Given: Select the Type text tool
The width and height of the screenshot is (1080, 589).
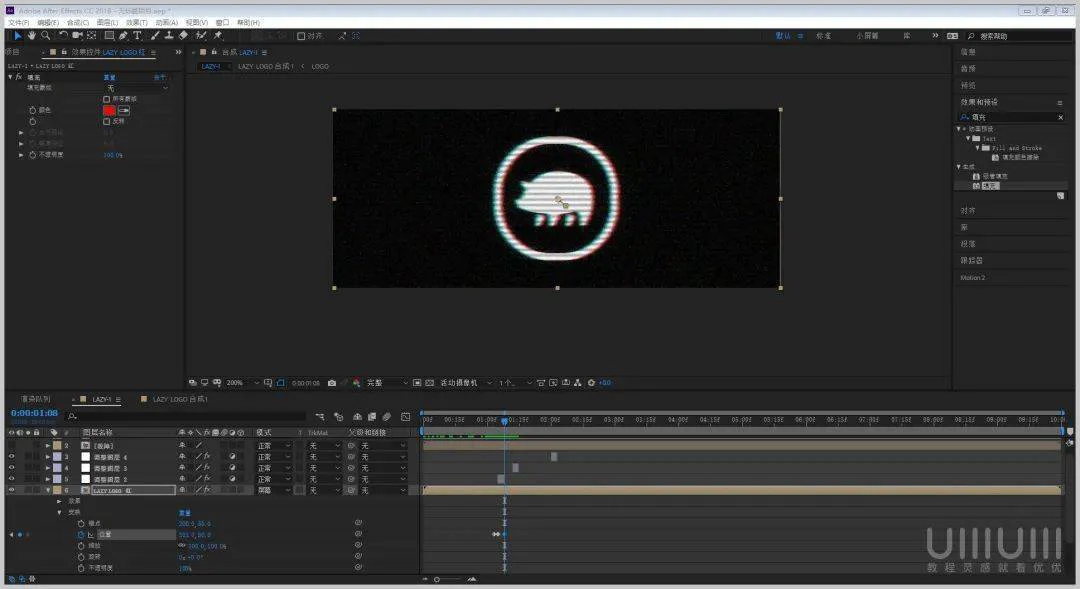Looking at the screenshot, I should tap(137, 36).
